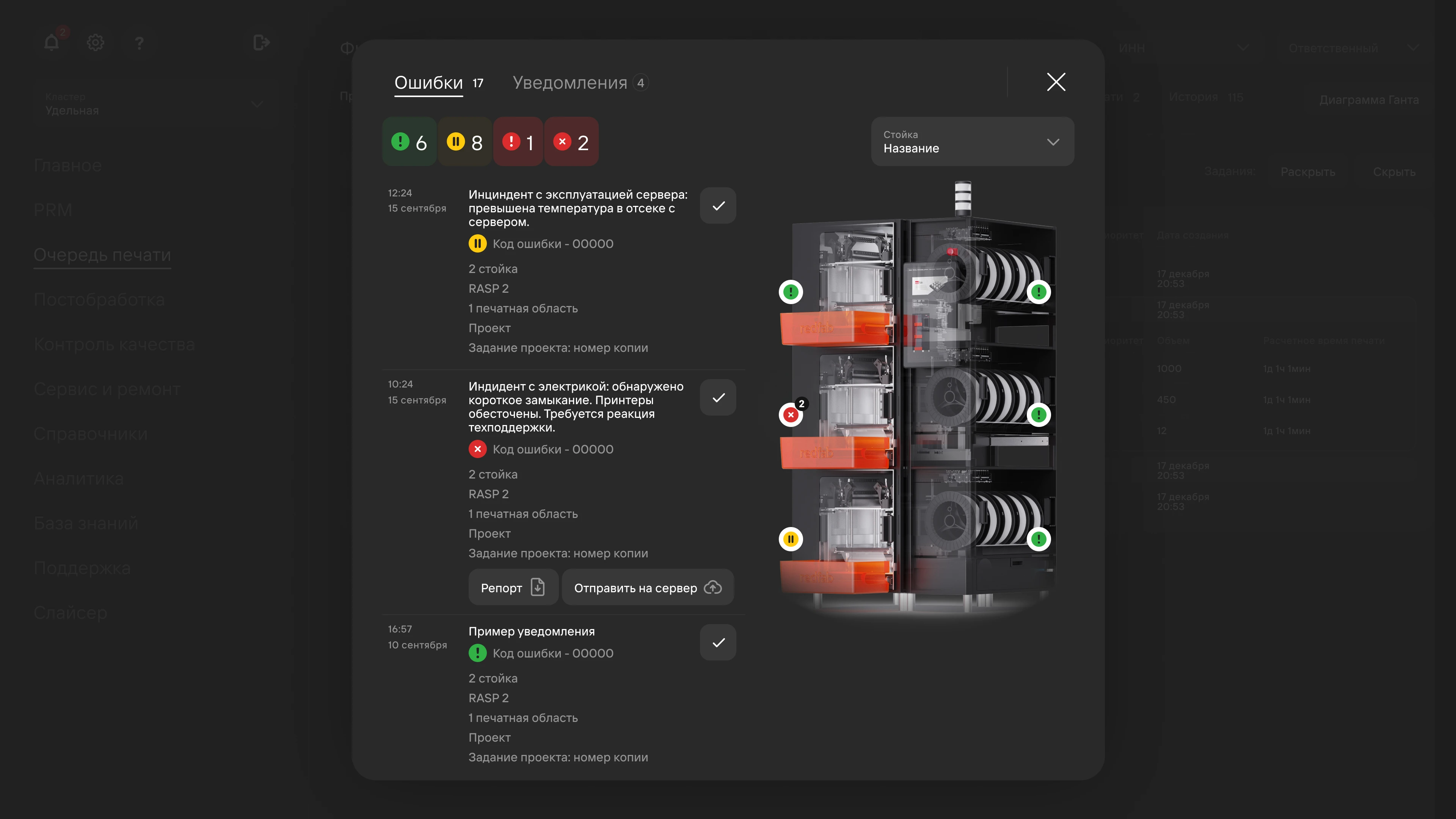Click the red cross error marker on rack

(x=791, y=415)
